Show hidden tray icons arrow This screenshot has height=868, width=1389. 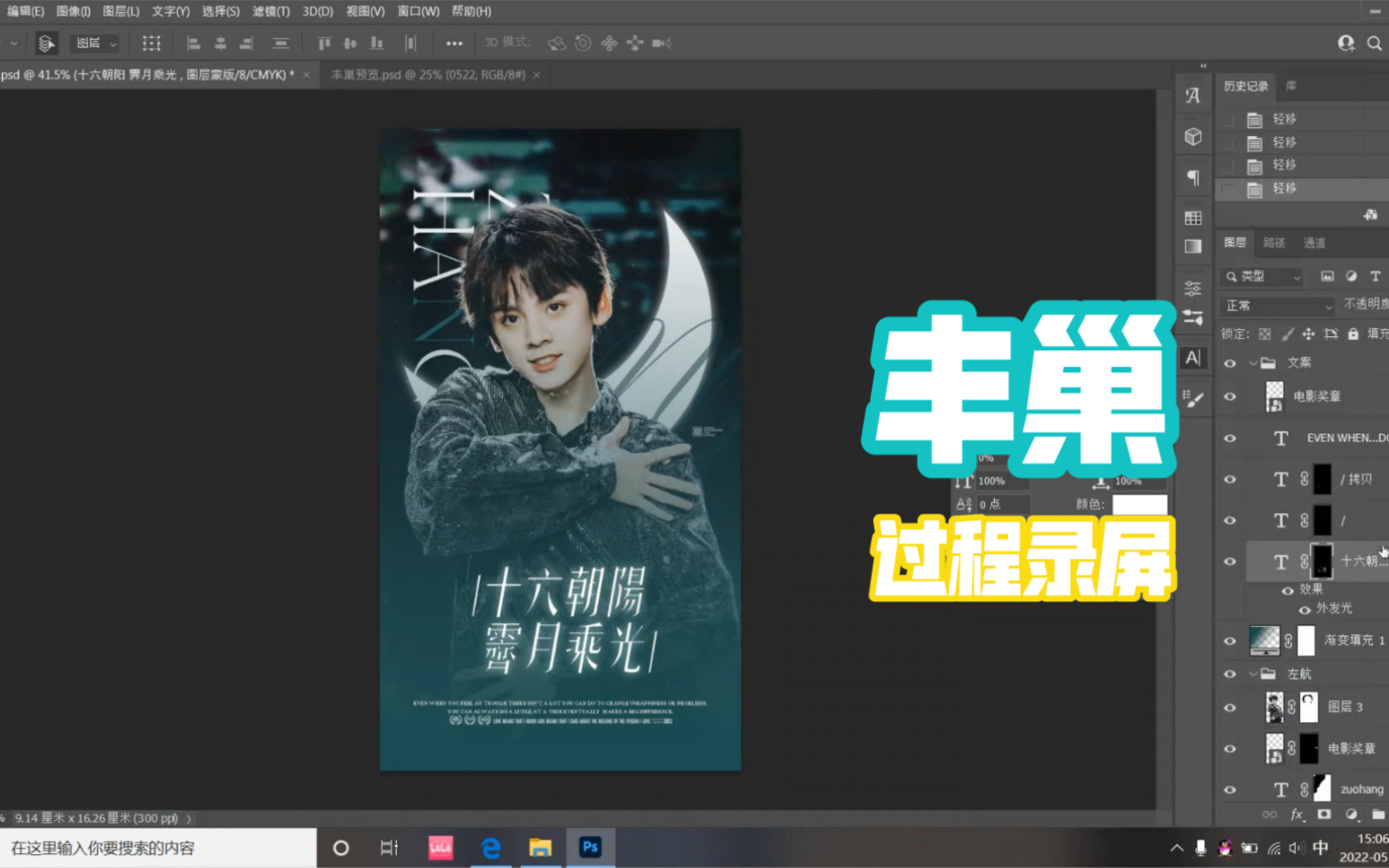[x=1177, y=848]
